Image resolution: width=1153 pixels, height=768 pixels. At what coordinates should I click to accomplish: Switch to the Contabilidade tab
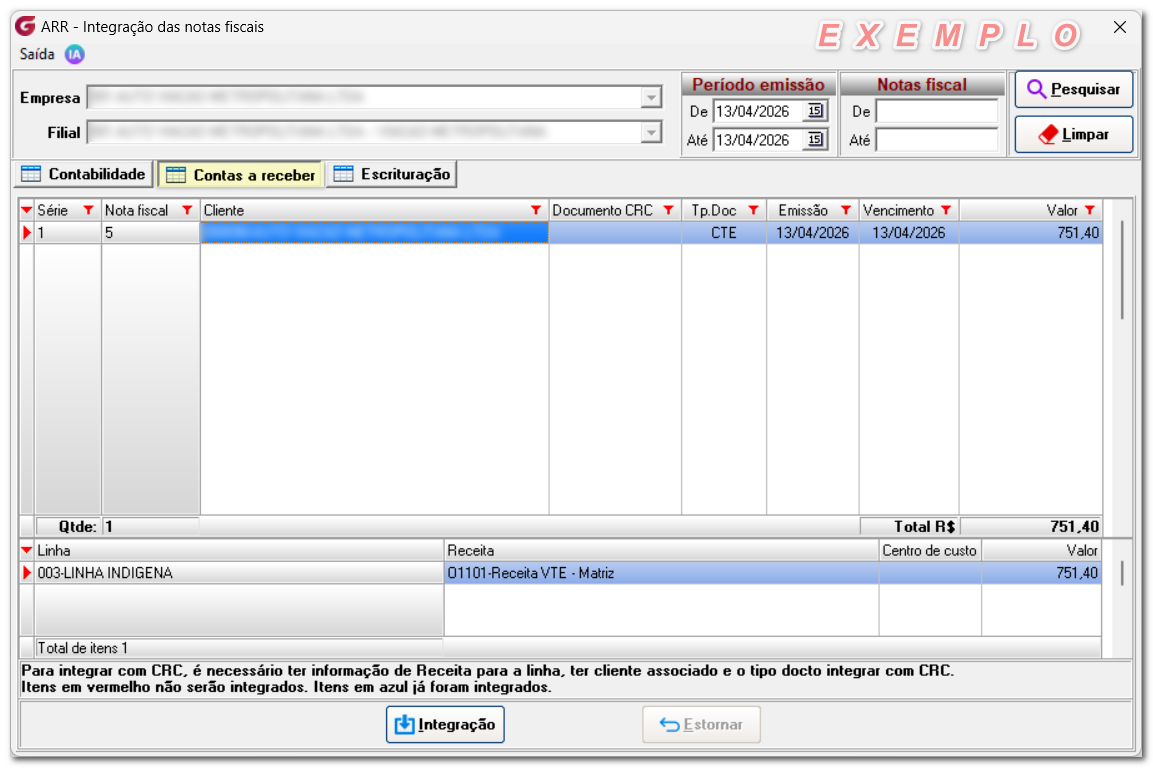point(83,174)
